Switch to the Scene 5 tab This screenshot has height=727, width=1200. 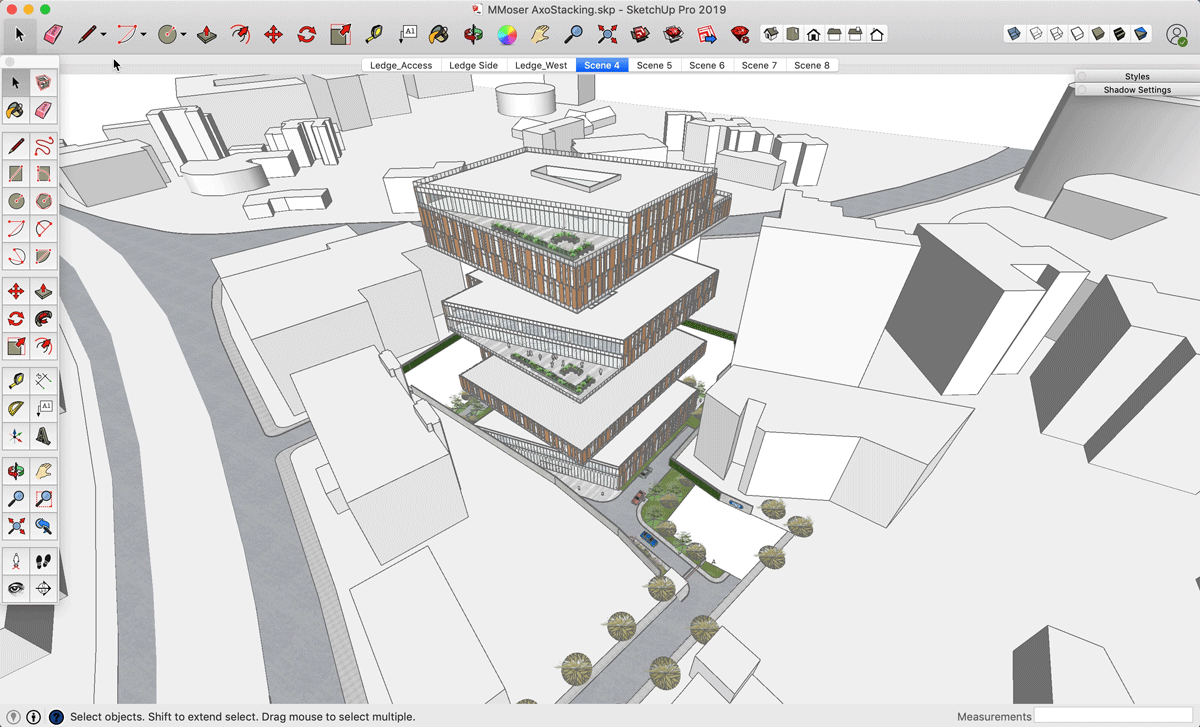[654, 65]
